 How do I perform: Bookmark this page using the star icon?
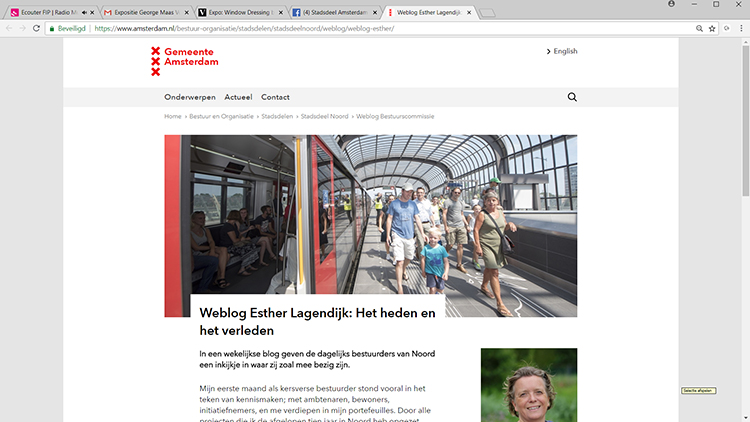[712, 29]
